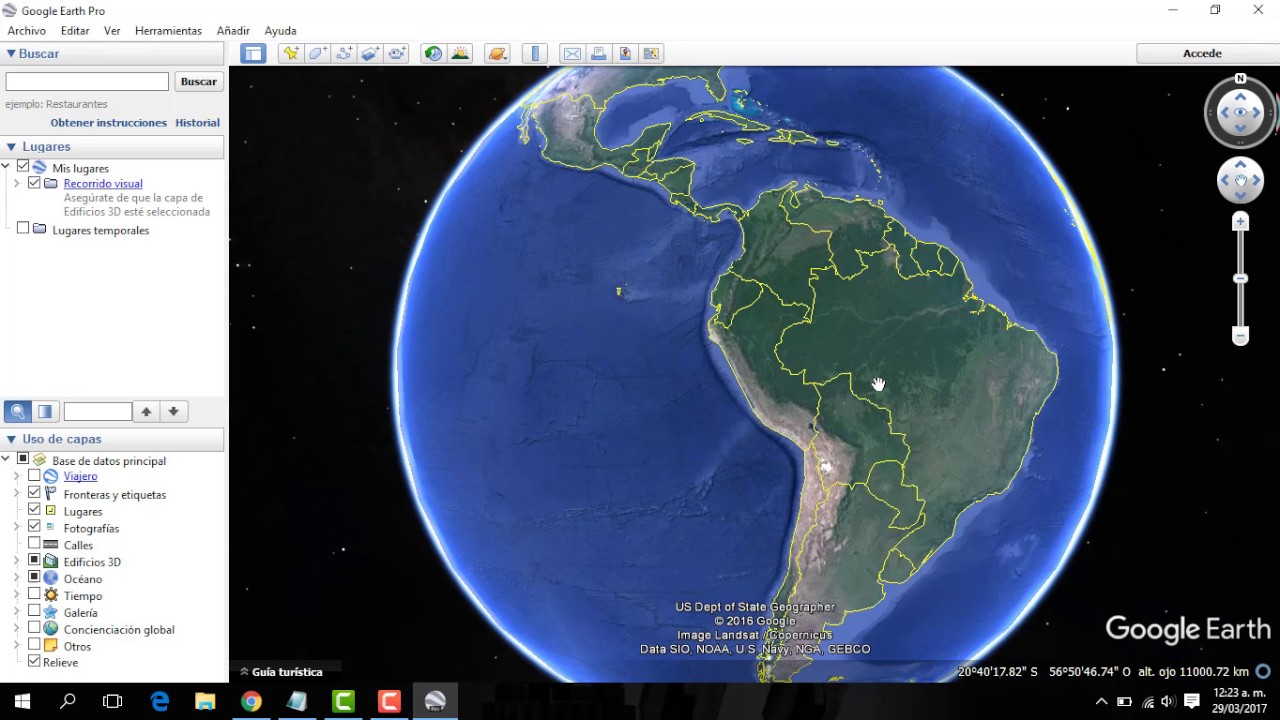Expand the Recorrido visual folder
Image resolution: width=1280 pixels, height=720 pixels.
click(x=16, y=184)
